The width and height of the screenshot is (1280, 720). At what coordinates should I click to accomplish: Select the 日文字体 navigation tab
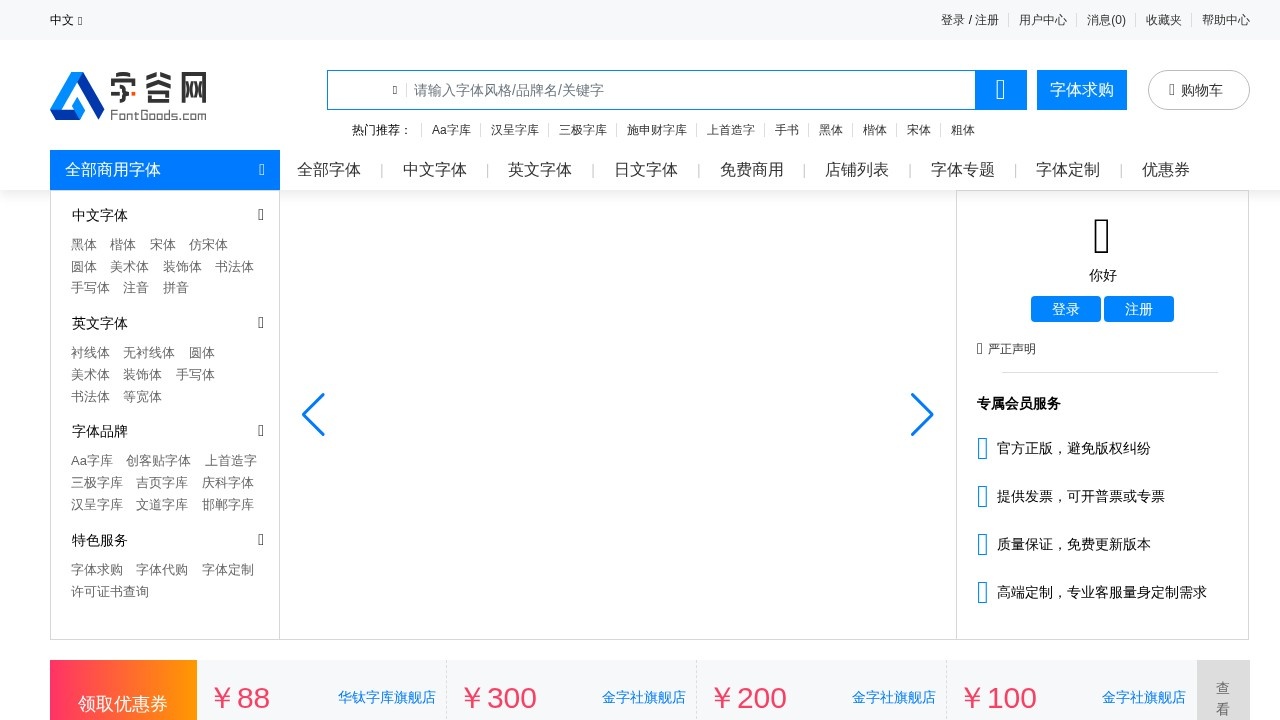tap(645, 170)
